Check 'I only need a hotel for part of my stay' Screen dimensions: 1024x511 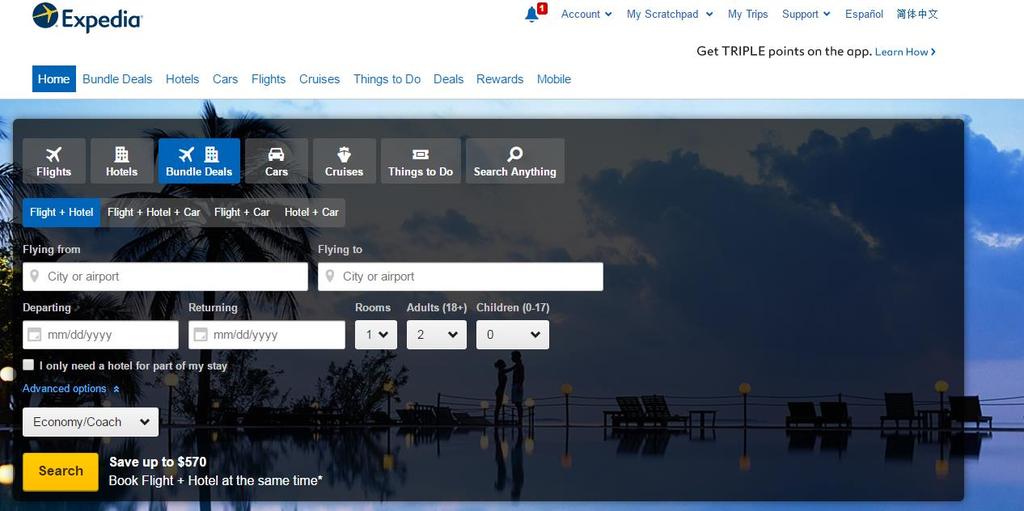tap(28, 365)
